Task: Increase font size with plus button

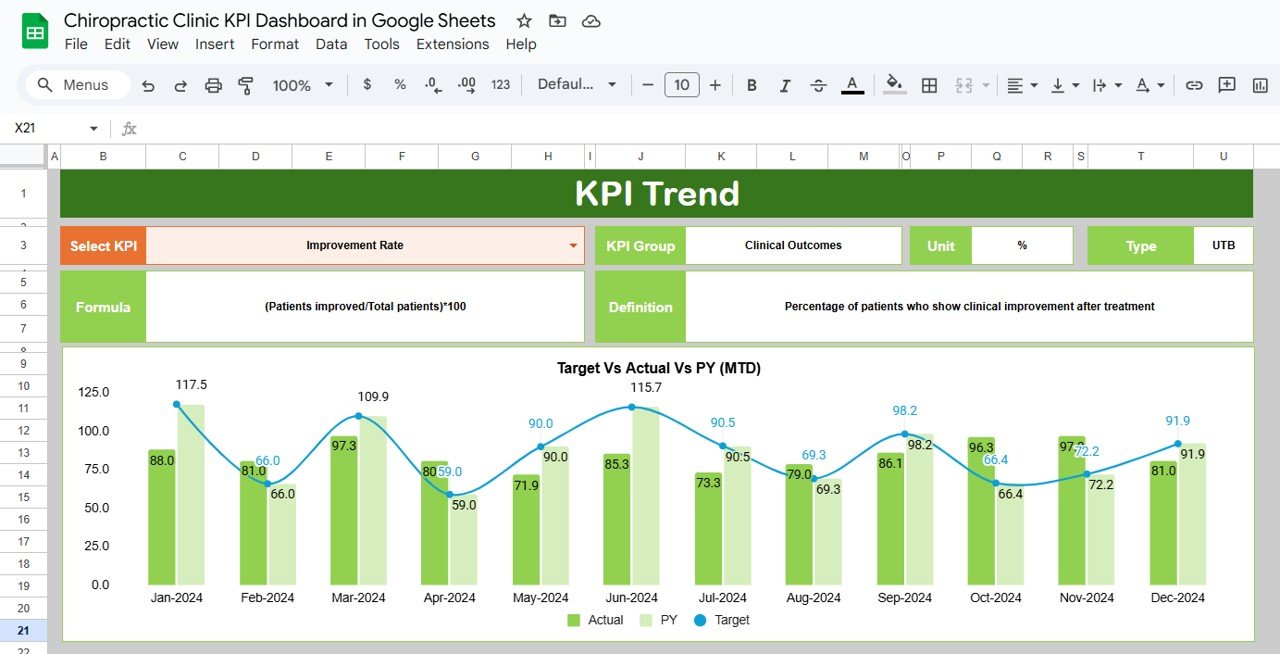Action: pyautogui.click(x=715, y=85)
